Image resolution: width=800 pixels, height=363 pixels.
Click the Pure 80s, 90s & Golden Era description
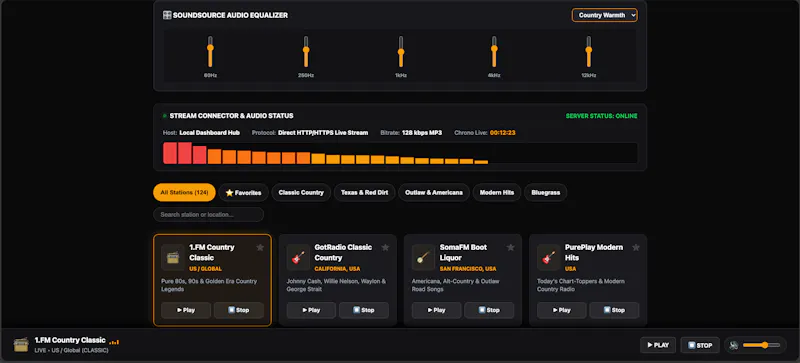pyautogui.click(x=209, y=285)
